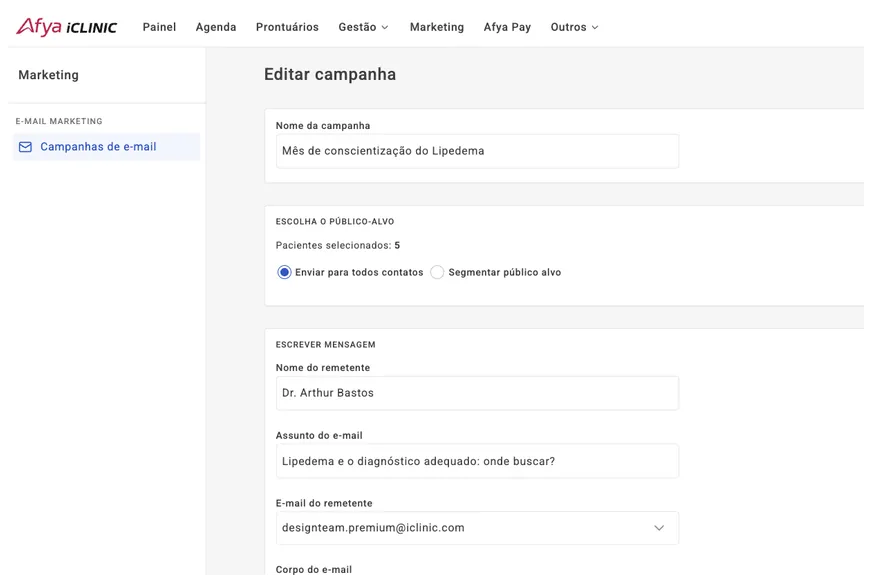Click the Marketing sidebar title
The image size is (872, 583).
[48, 75]
